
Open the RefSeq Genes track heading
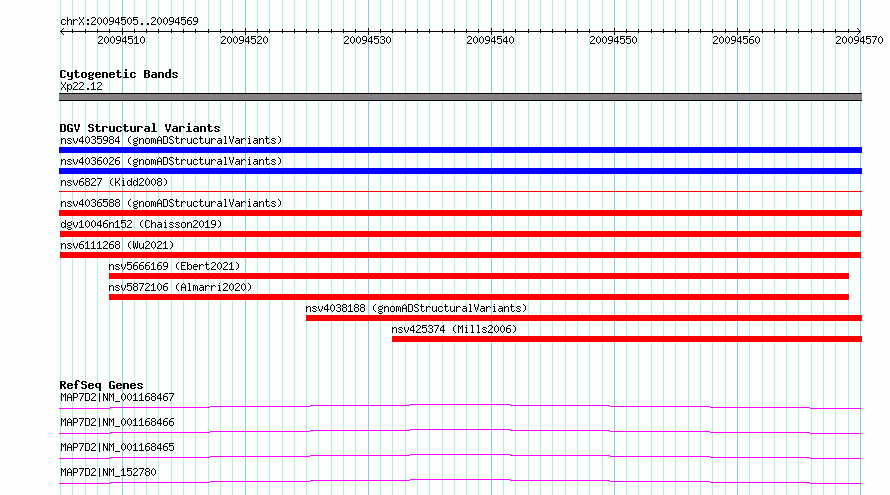101,385
